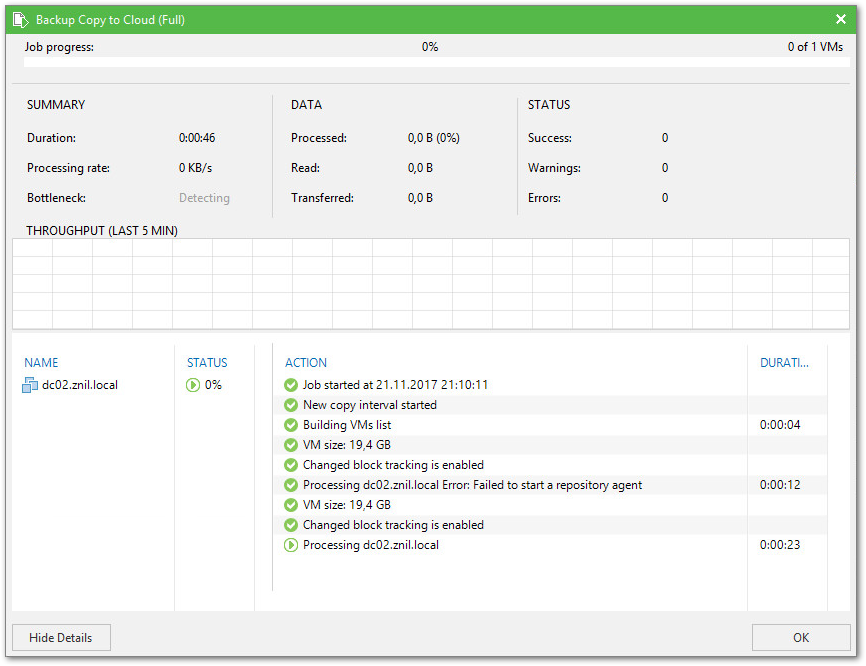Click the backup copy job icon in title bar
Viewport: 866px width, 666px height.
[20, 20]
